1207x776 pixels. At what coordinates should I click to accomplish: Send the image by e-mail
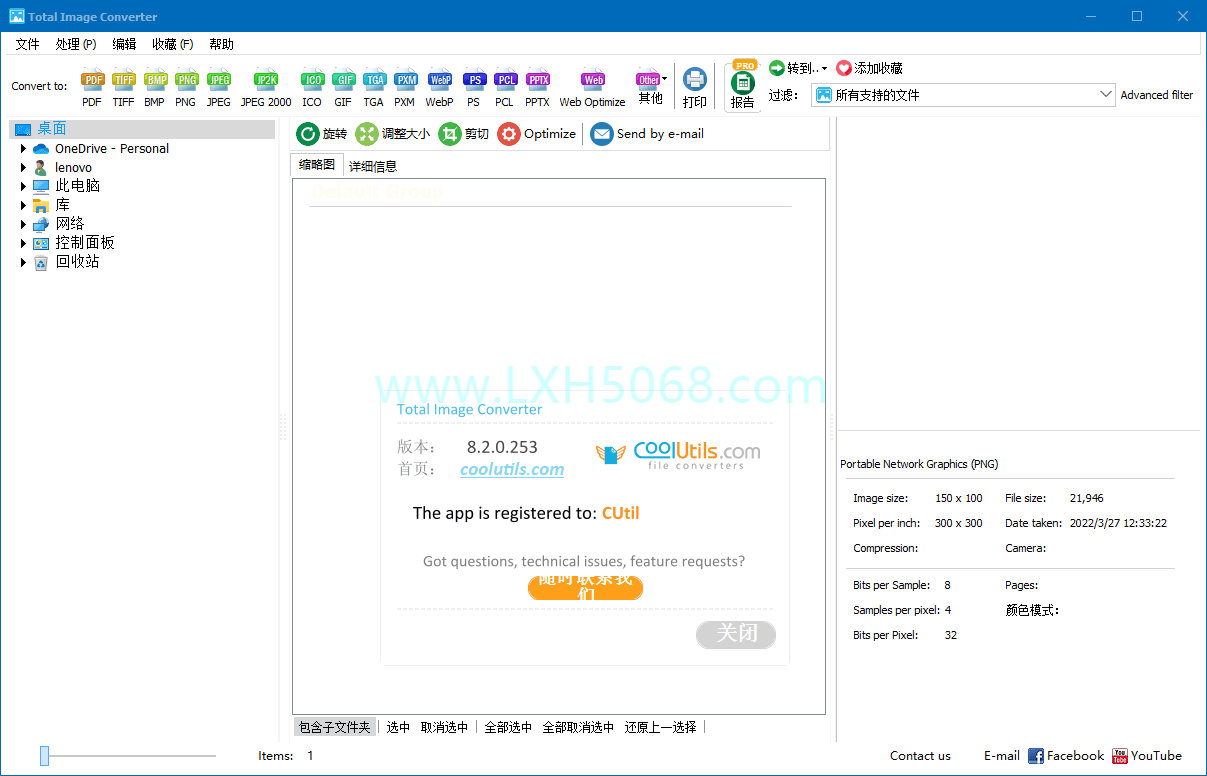pos(647,134)
